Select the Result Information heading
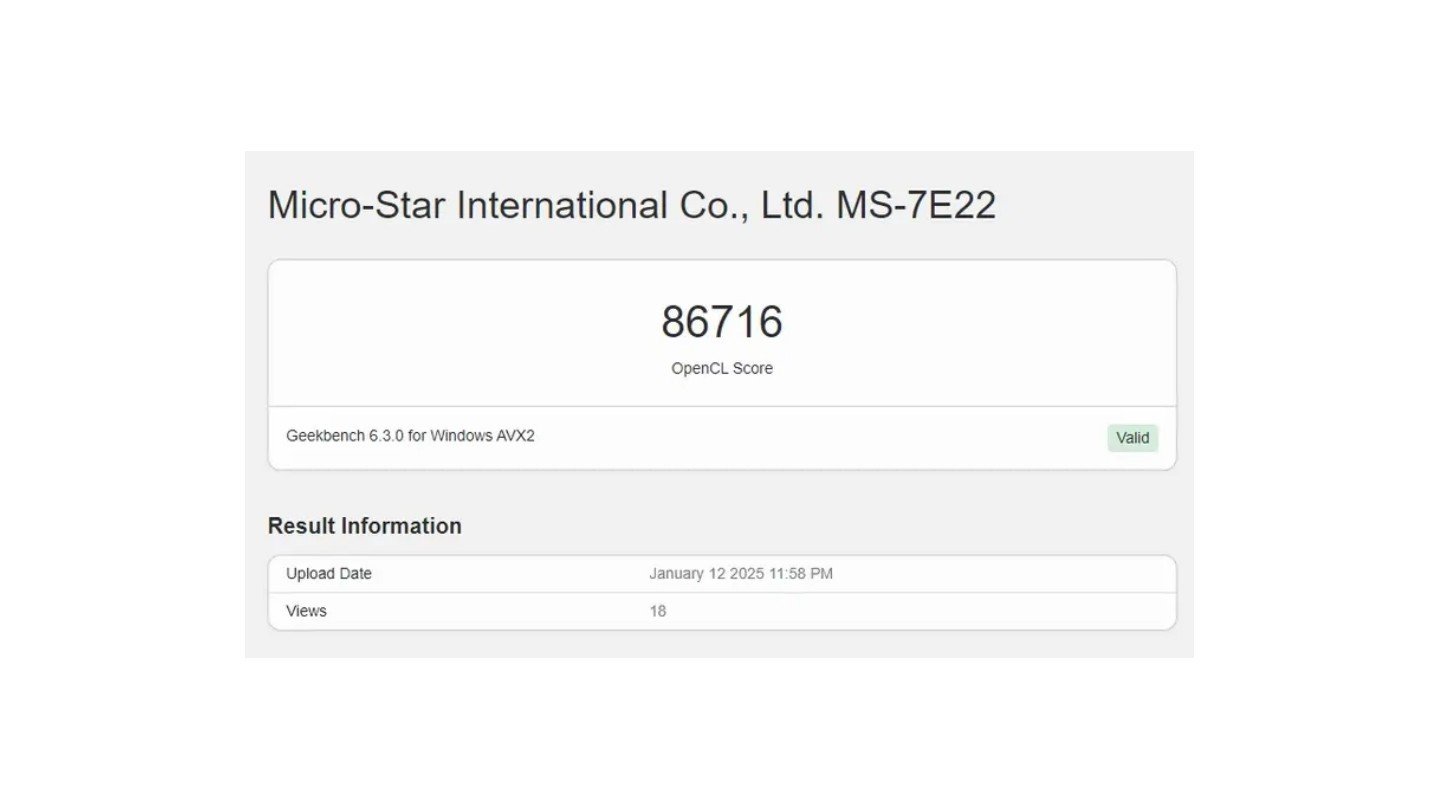 (365, 526)
